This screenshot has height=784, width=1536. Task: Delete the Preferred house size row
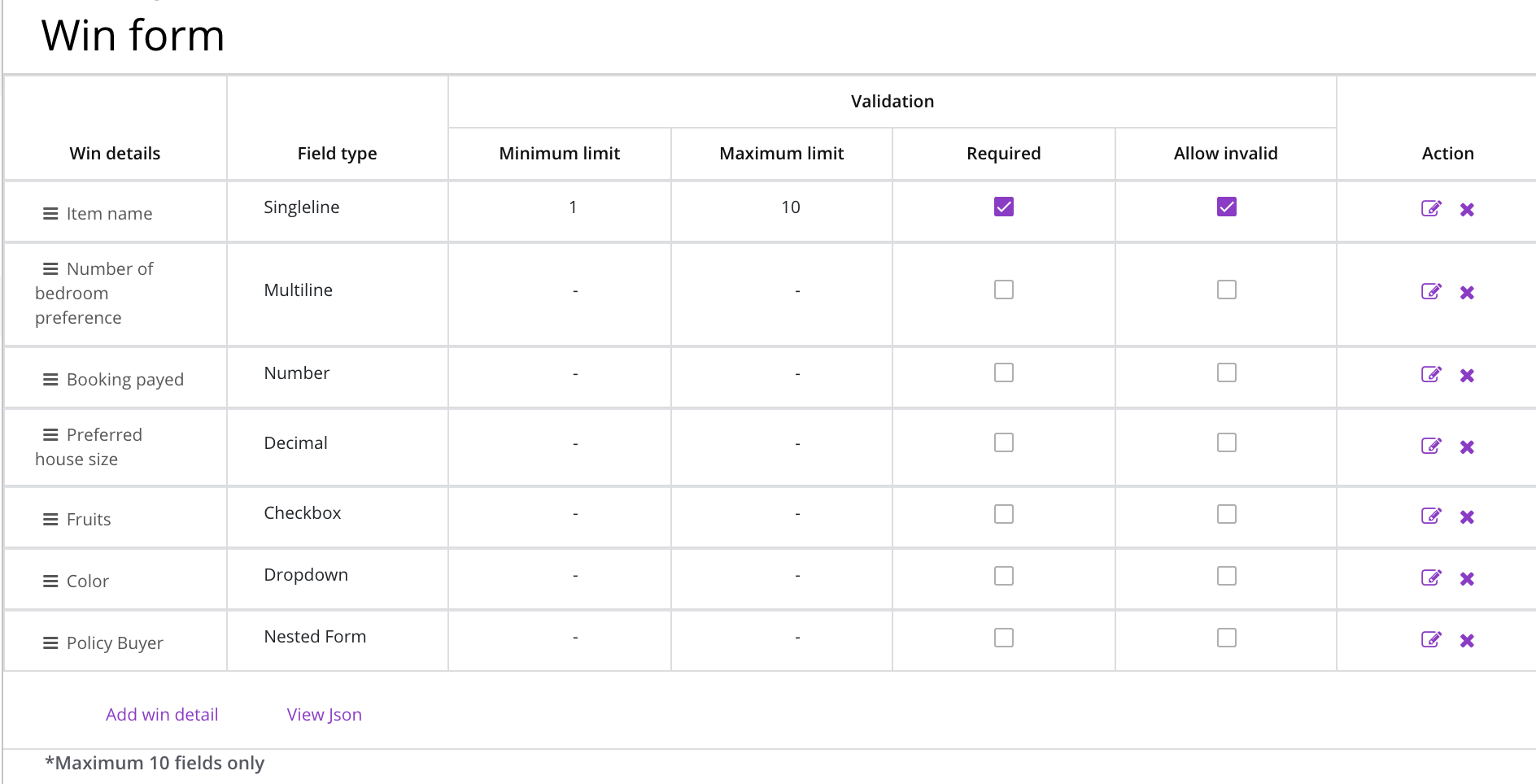pos(1467,447)
